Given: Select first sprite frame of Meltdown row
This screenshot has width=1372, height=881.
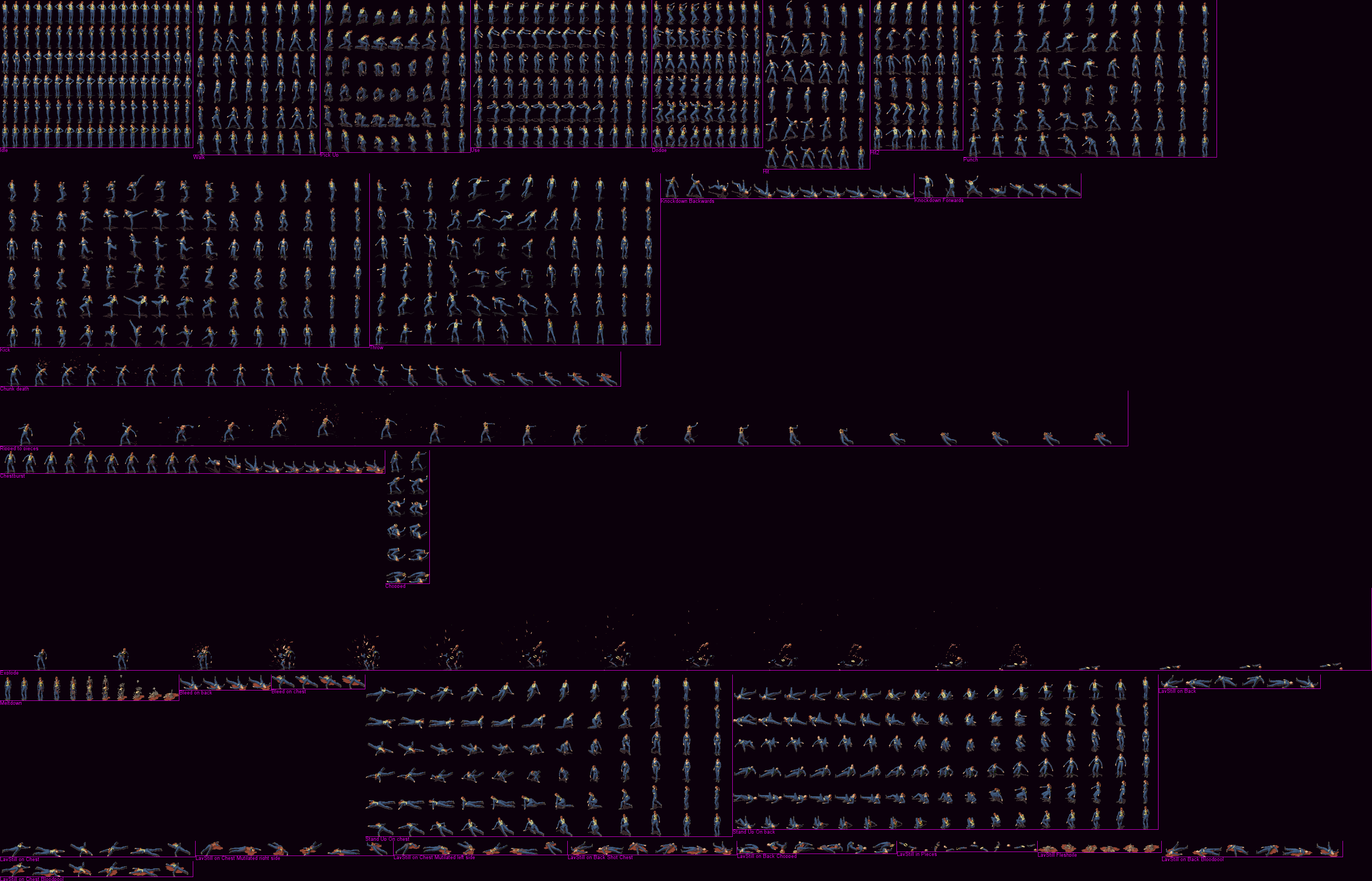Looking at the screenshot, I should pyautogui.click(x=8, y=688).
